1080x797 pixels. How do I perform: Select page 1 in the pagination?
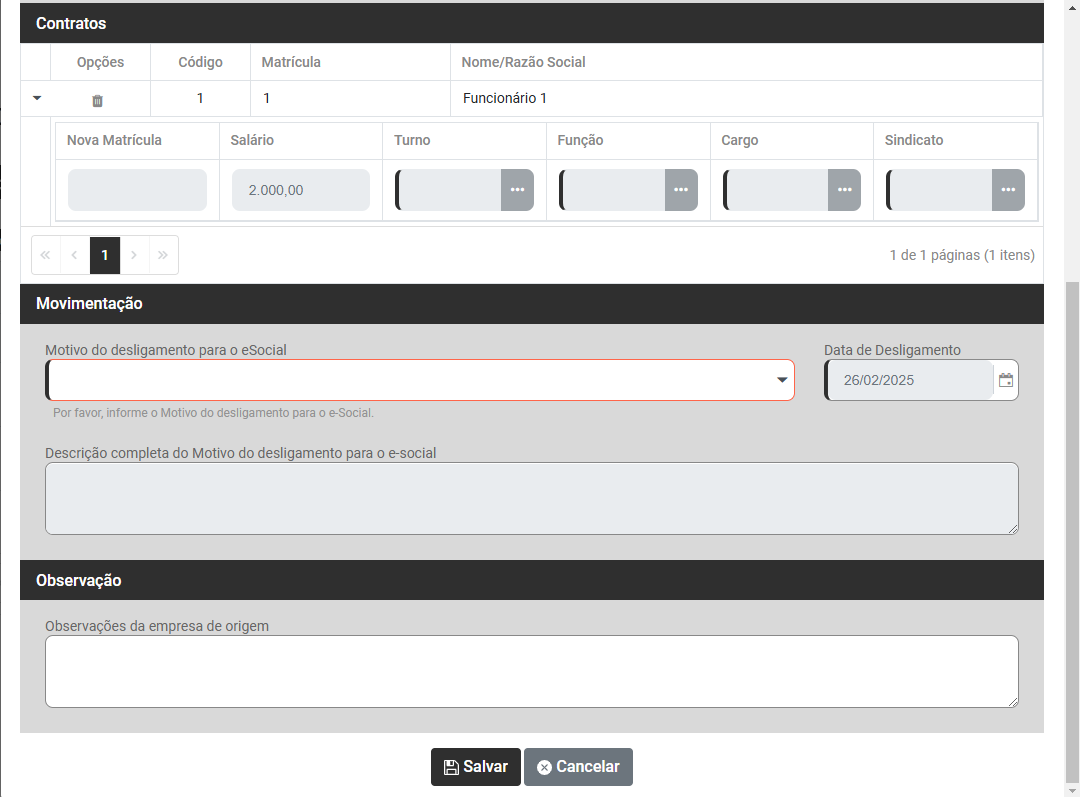(x=105, y=256)
